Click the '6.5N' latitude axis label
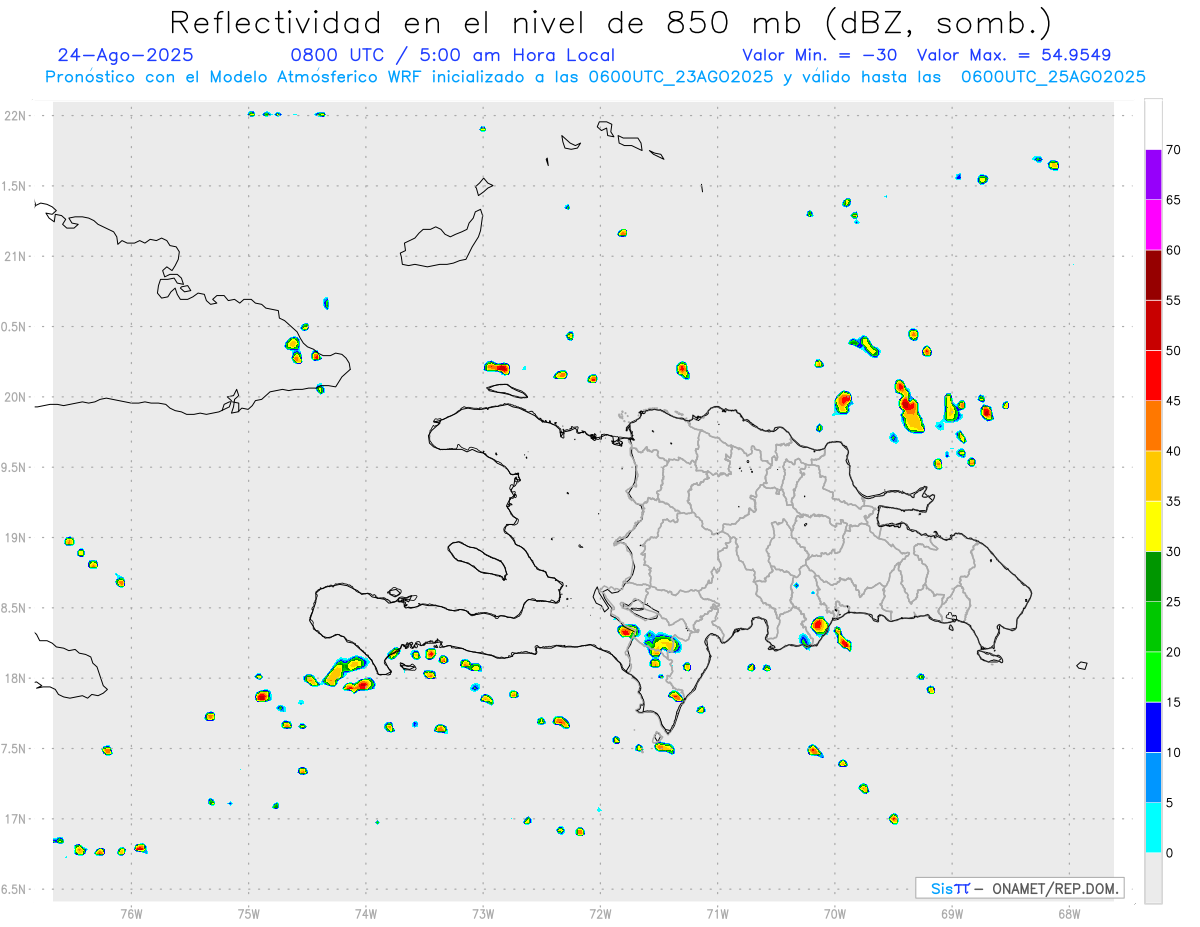This screenshot has width=1200, height=927. [15, 889]
